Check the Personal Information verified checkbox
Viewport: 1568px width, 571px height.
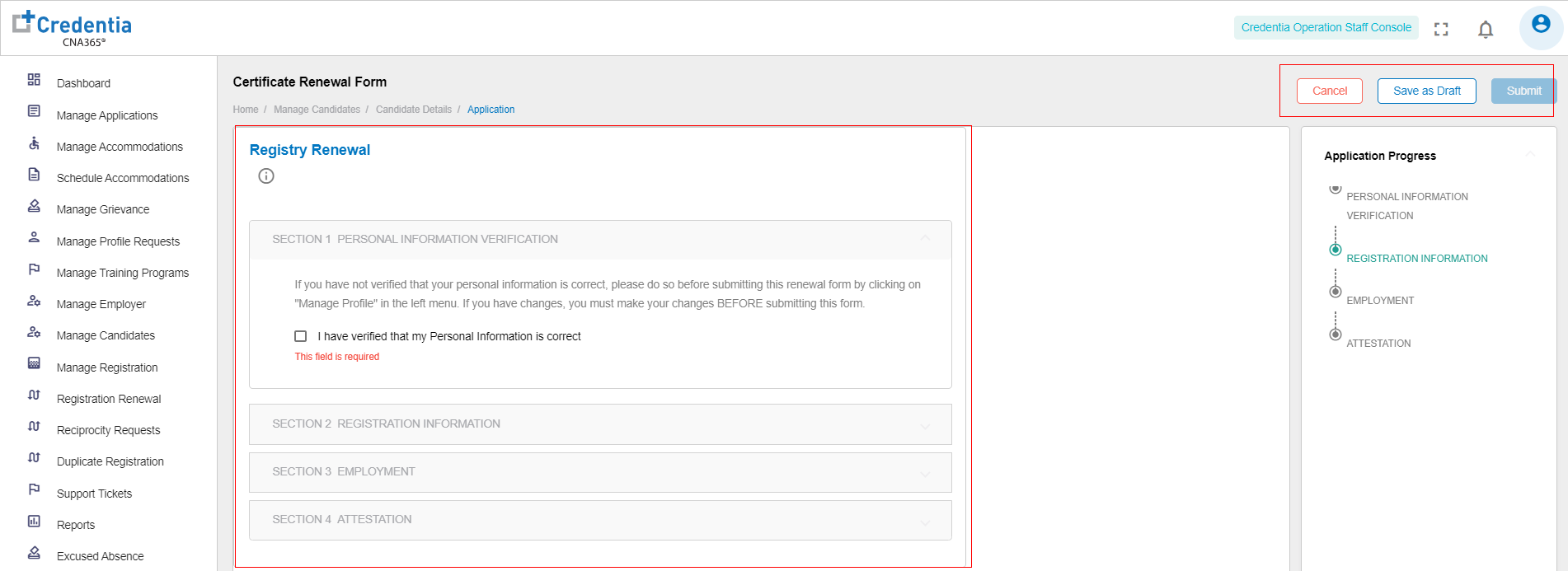point(301,336)
